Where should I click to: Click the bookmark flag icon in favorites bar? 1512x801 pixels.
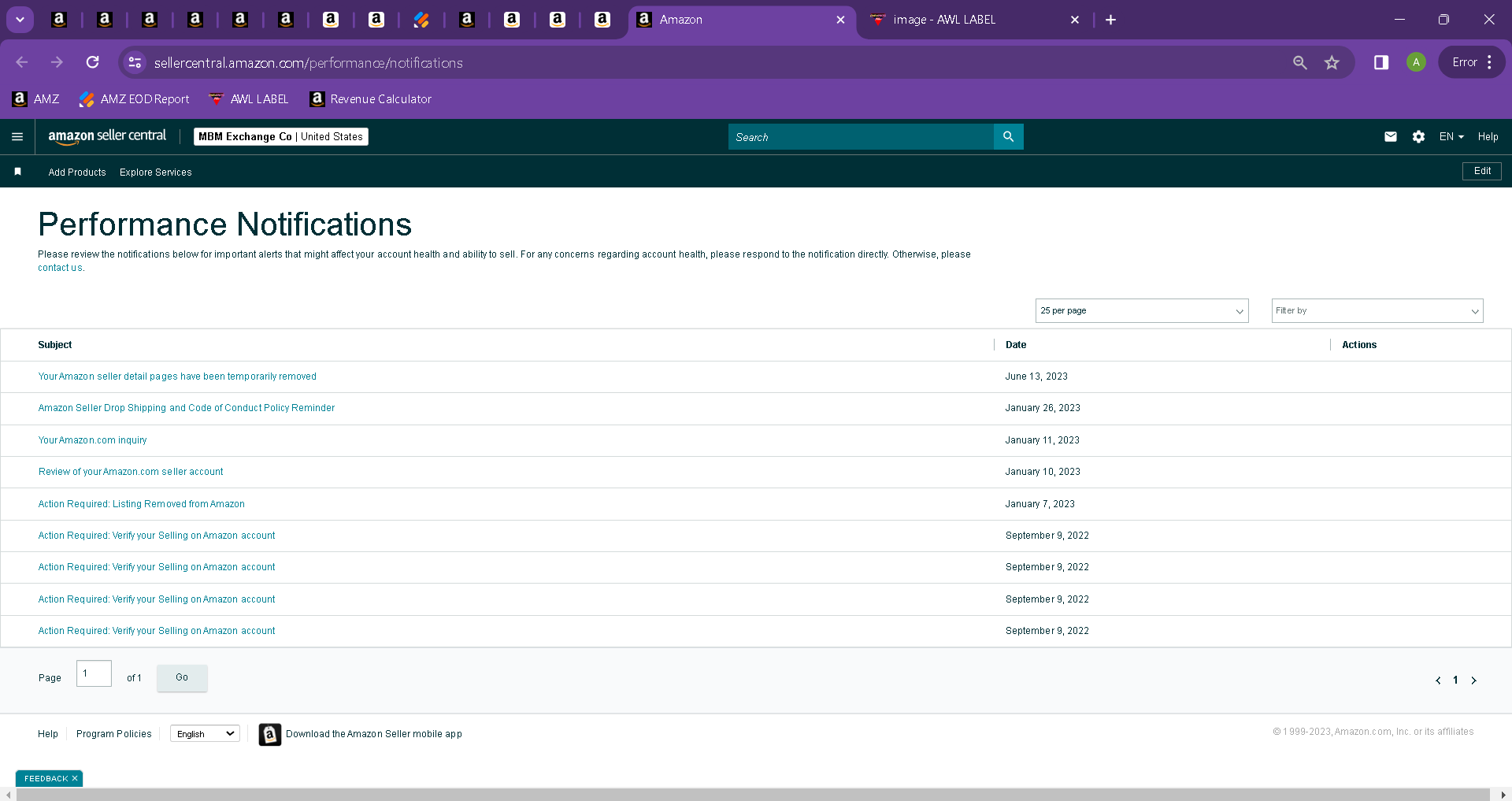click(x=18, y=172)
